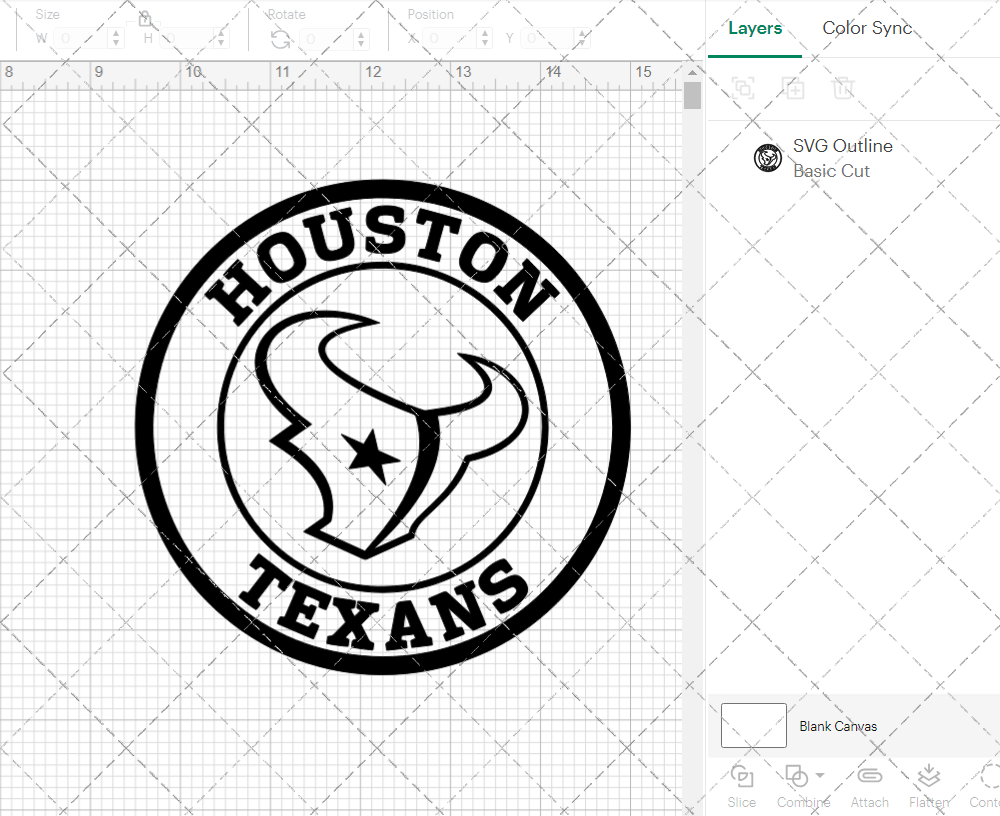
Task: Open the Blank Canvas color swatch
Action: 753,725
